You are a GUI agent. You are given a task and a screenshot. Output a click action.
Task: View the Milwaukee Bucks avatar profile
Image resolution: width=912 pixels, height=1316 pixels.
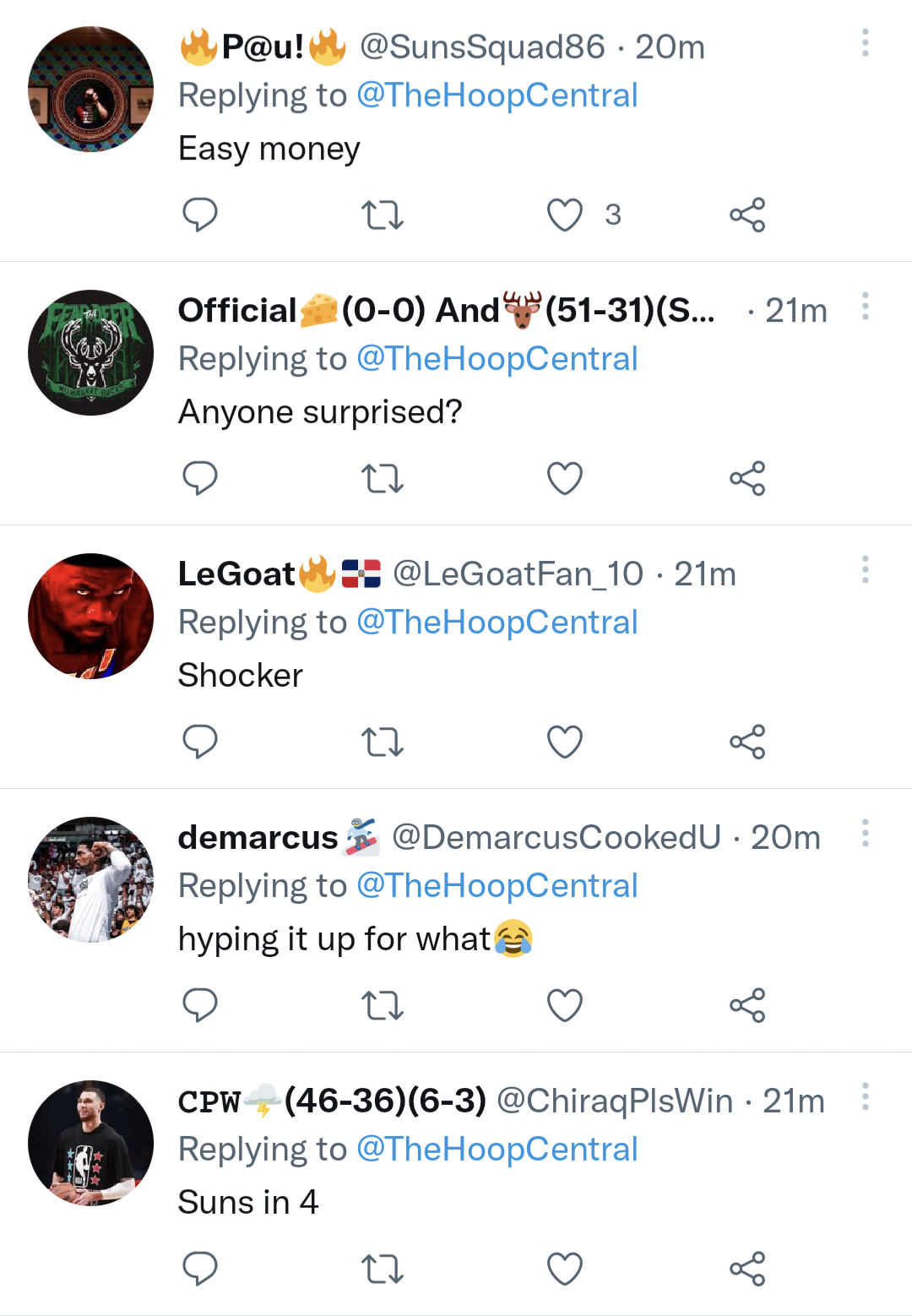coord(91,352)
